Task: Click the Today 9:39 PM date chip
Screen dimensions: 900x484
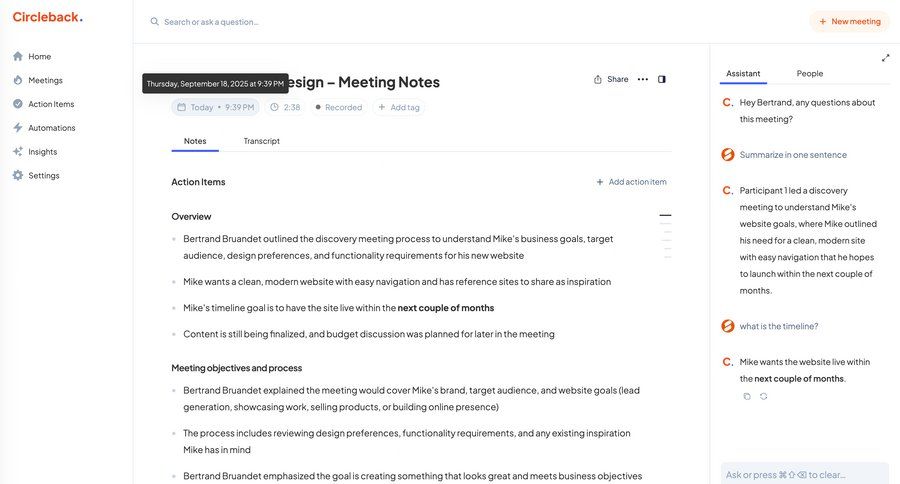Action: (x=215, y=107)
